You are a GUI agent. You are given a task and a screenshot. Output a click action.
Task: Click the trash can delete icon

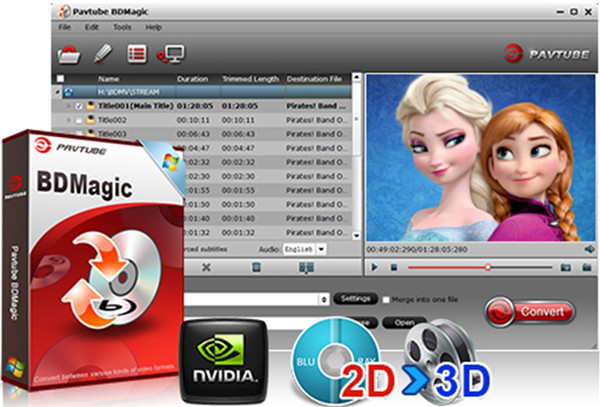pyautogui.click(x=256, y=267)
